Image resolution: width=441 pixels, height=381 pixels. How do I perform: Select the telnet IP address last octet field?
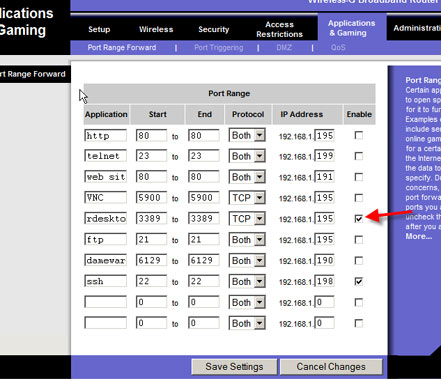324,156
